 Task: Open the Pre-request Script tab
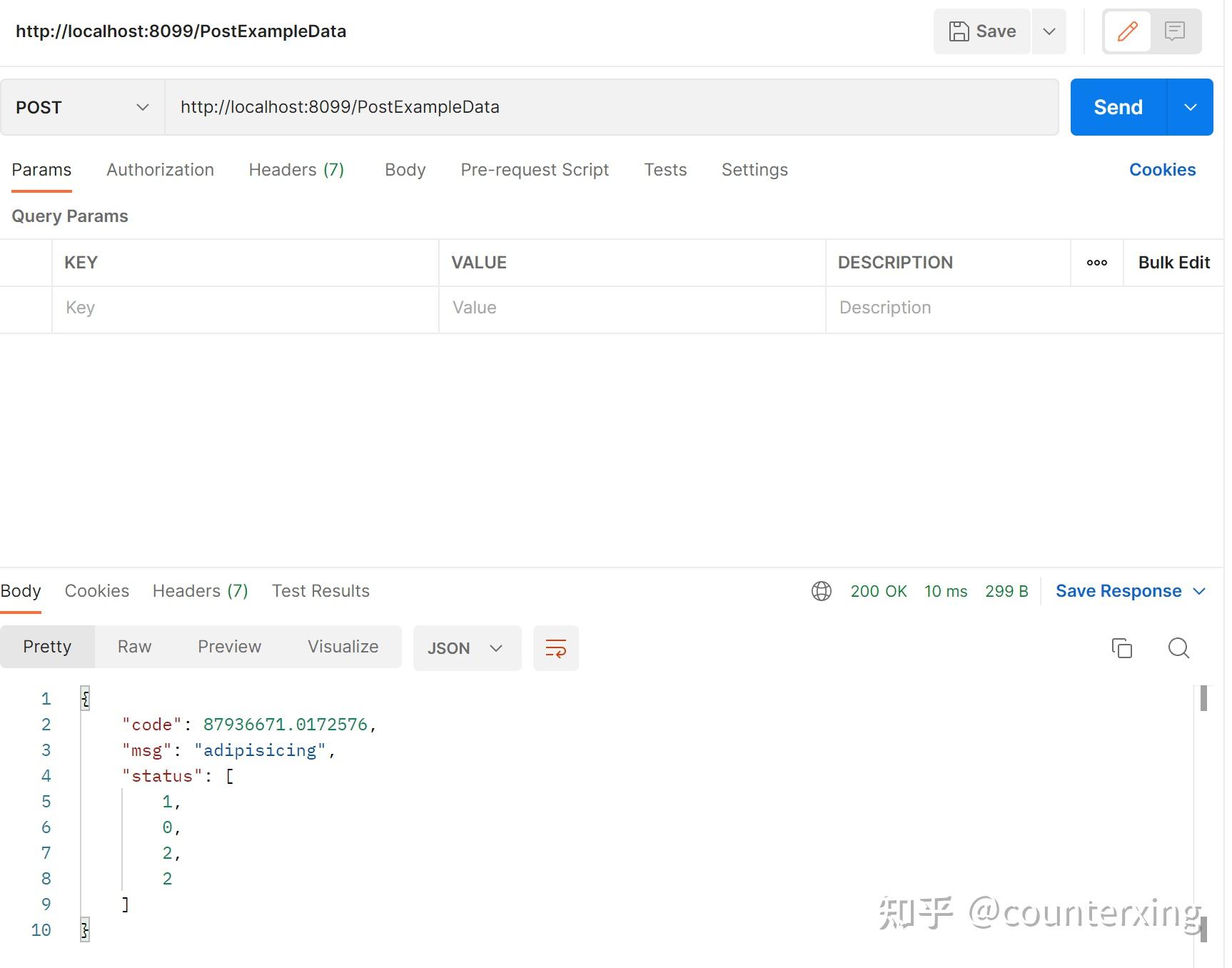(535, 170)
